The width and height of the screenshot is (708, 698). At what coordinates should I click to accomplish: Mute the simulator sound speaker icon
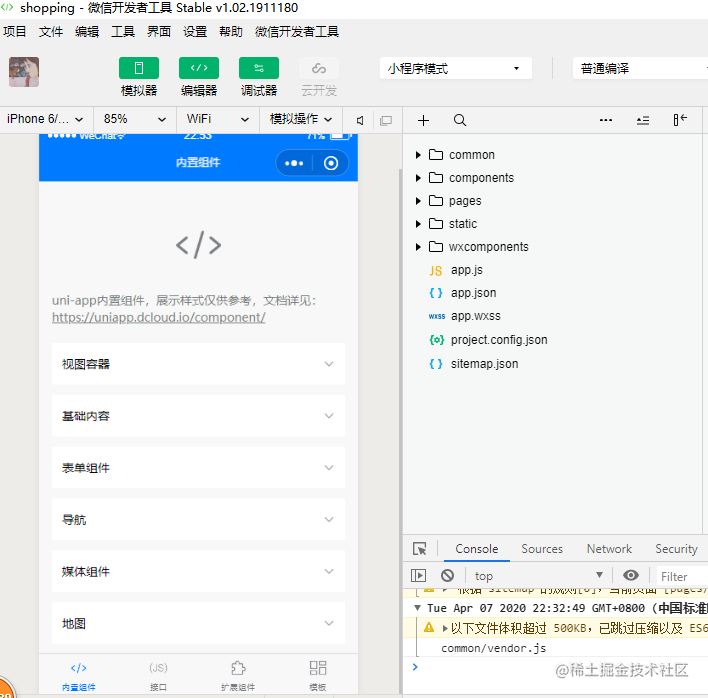pos(360,121)
